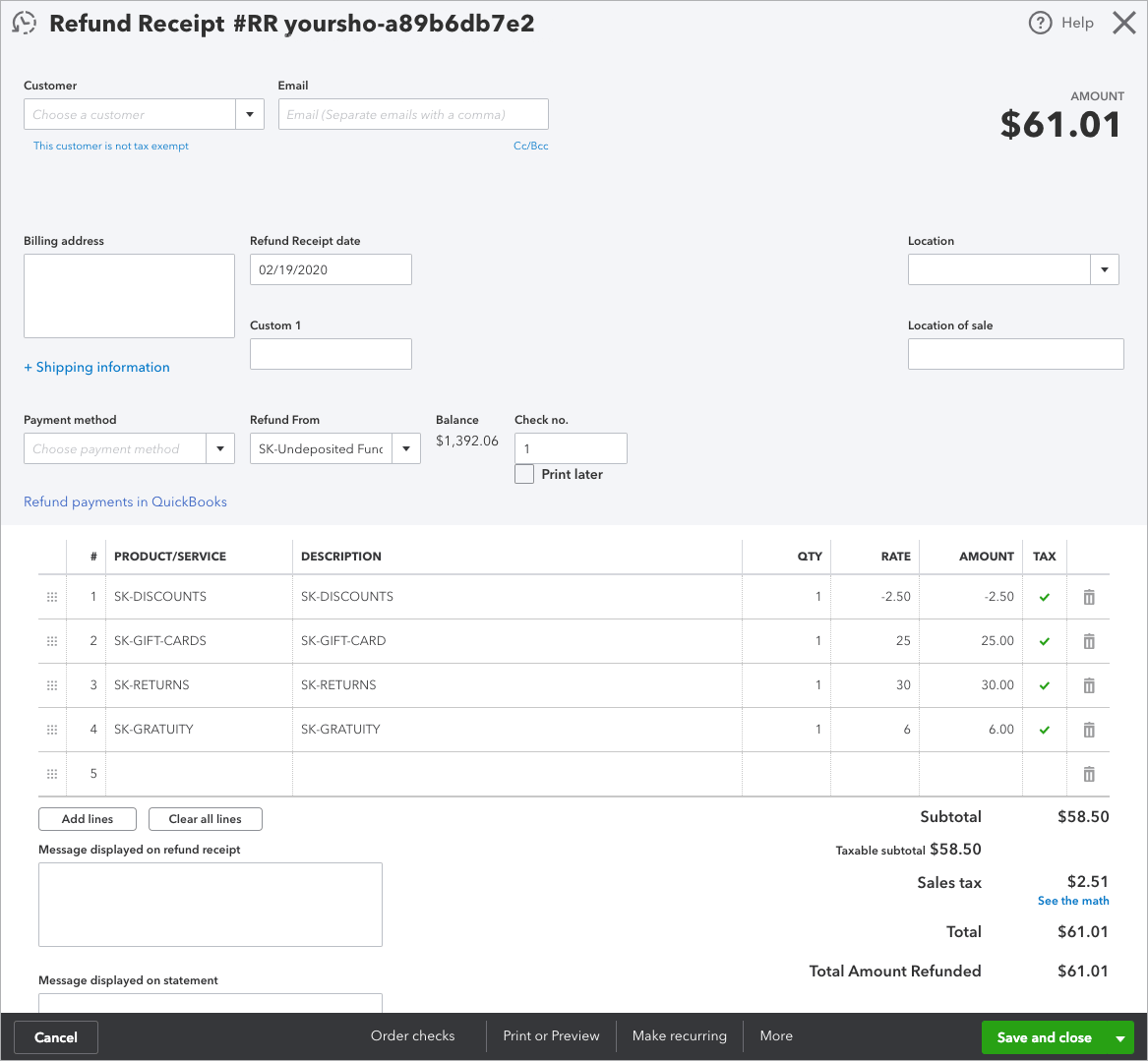This screenshot has height=1061, width=1148.
Task: Open the Save and close options arrow
Action: (1119, 1037)
